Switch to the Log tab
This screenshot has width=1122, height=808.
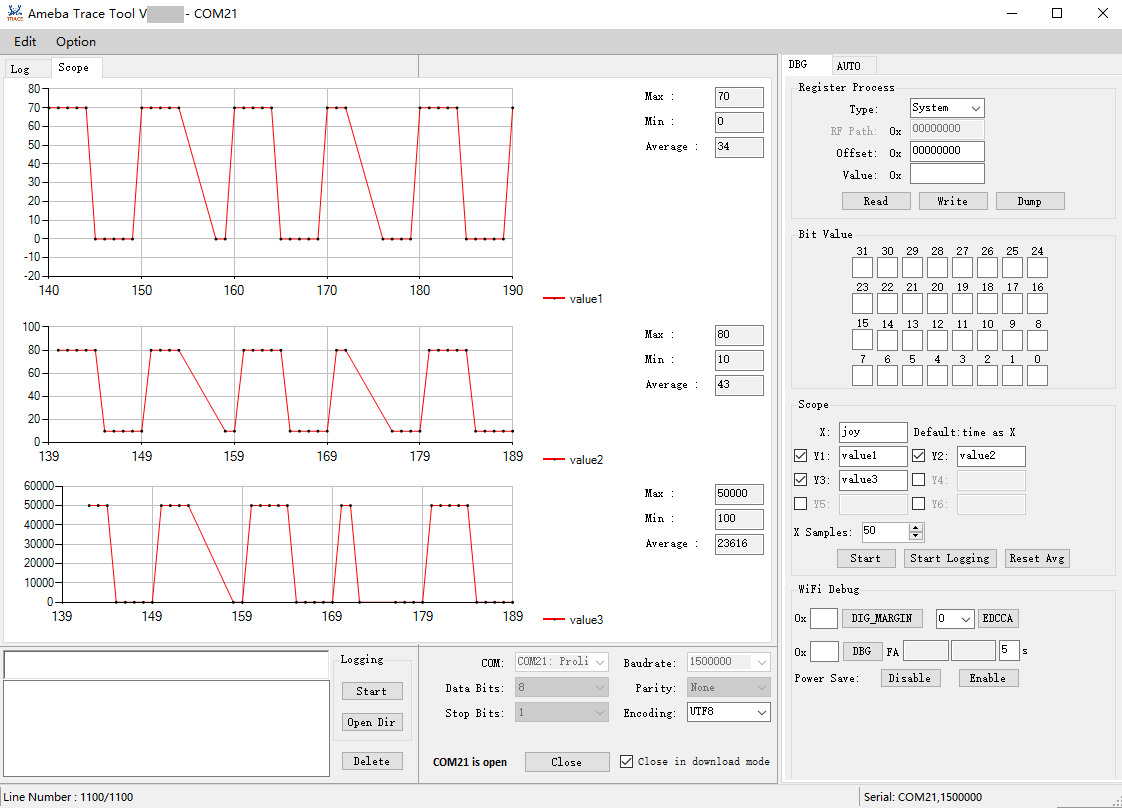pos(20,69)
